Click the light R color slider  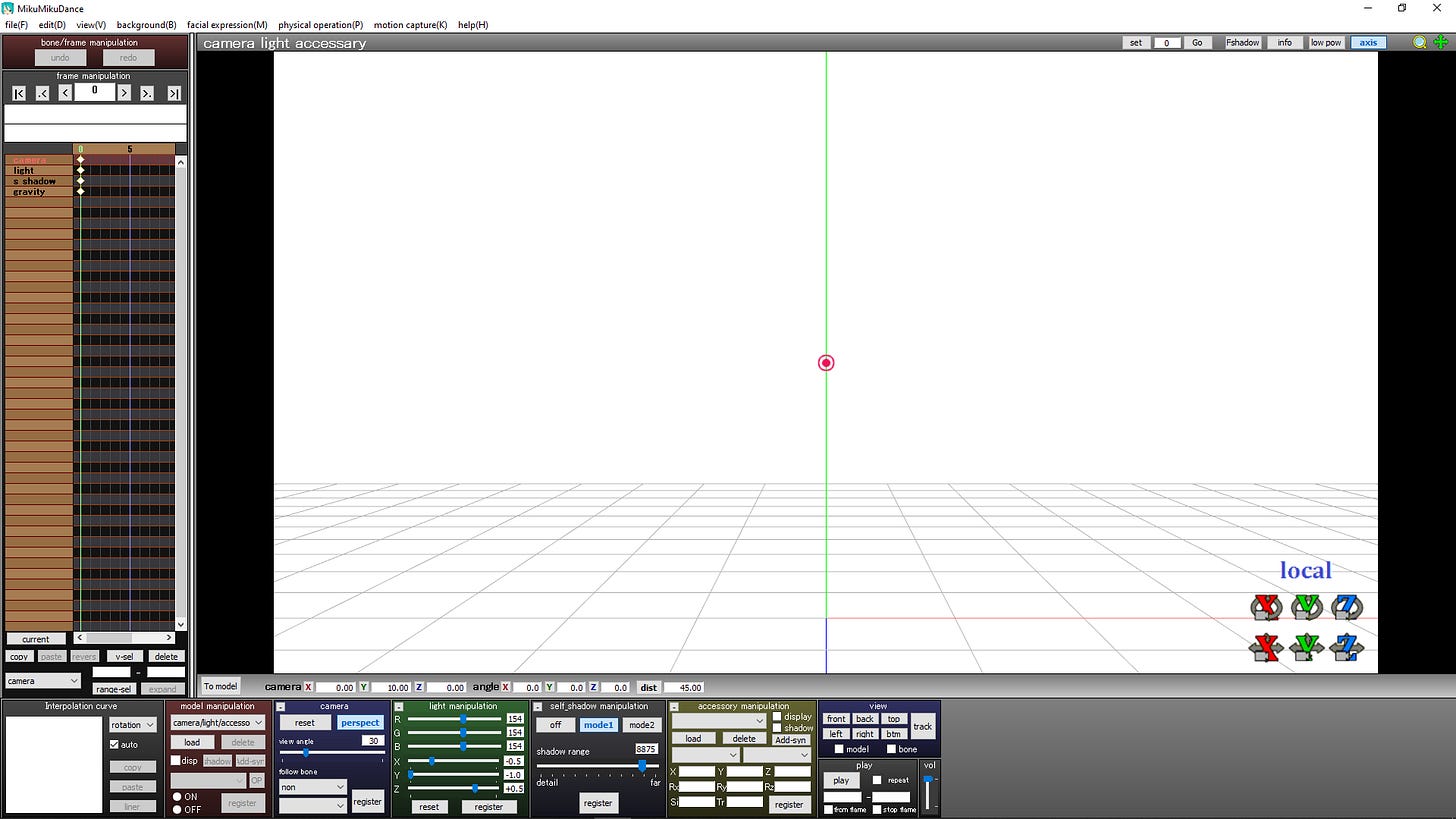453,719
